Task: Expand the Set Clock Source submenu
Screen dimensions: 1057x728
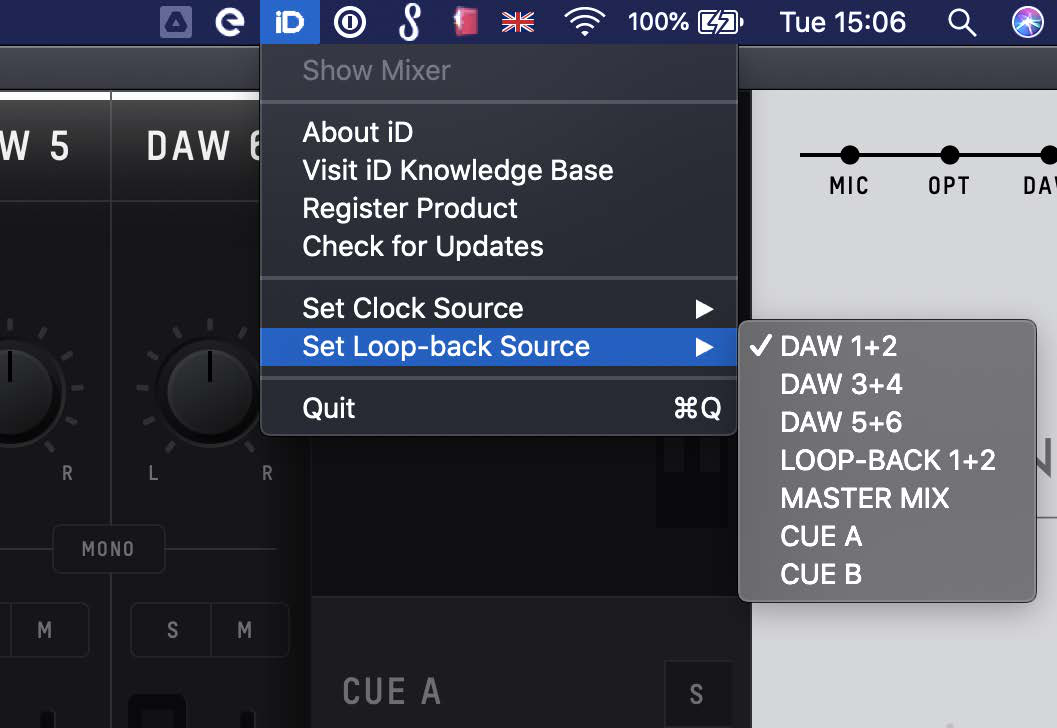Action: tap(499, 308)
